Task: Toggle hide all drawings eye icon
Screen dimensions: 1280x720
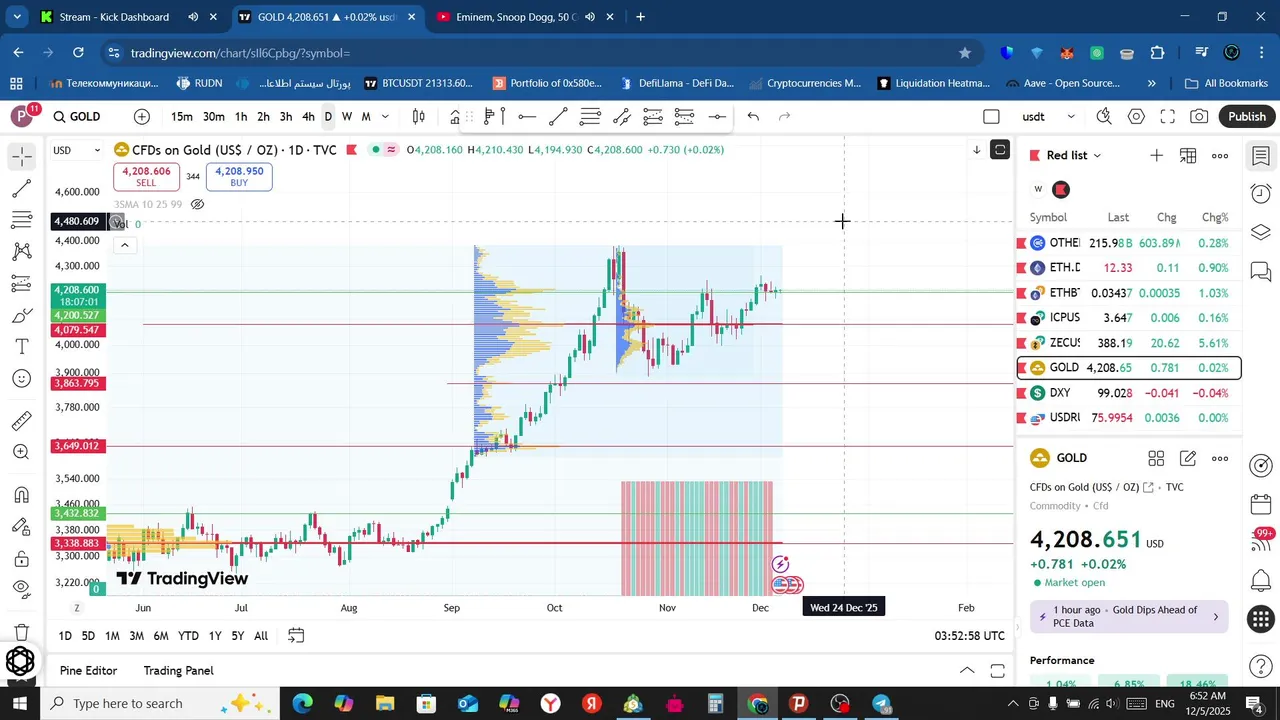Action: 22,590
